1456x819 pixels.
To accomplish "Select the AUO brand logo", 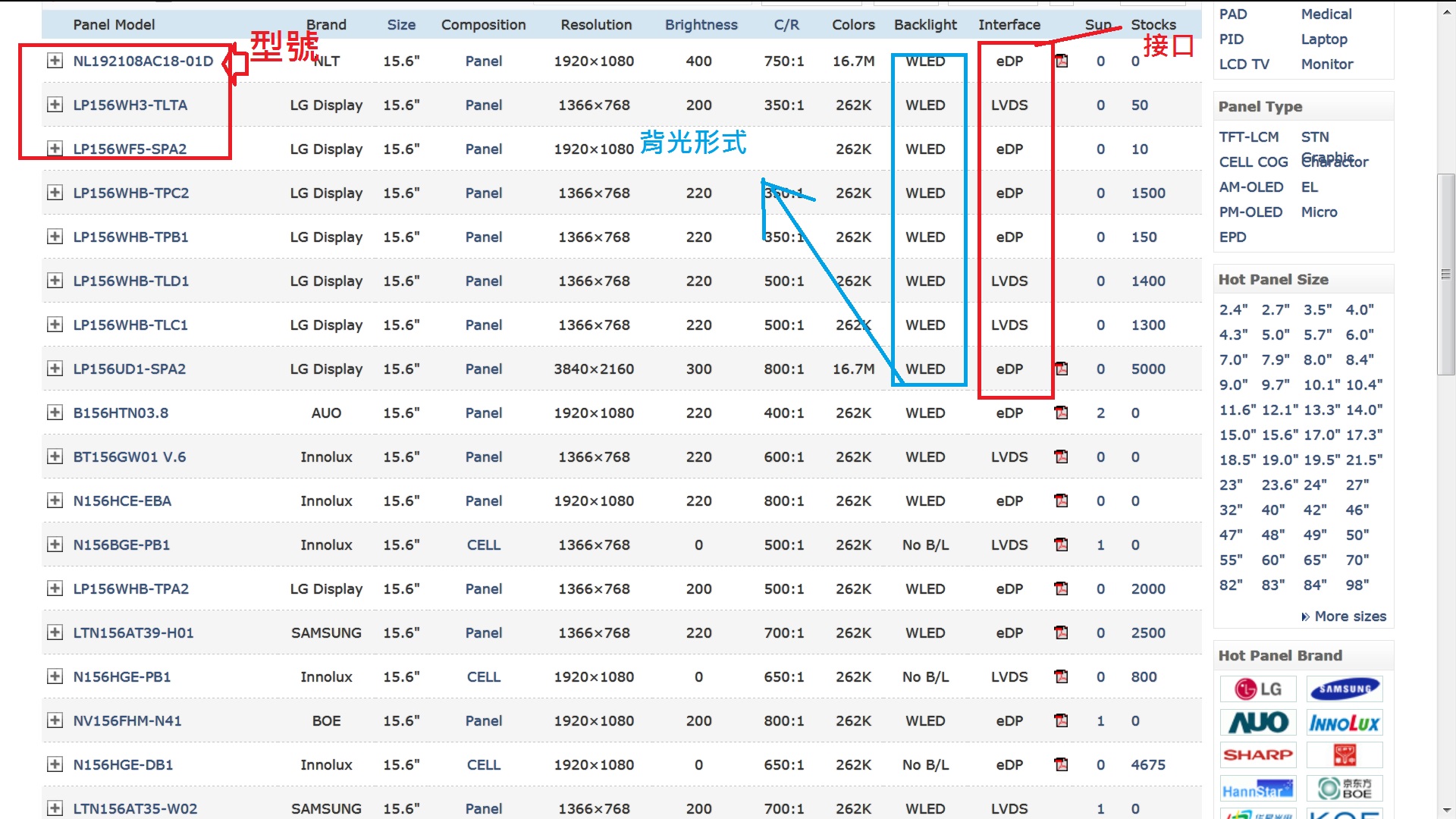I will [1258, 722].
